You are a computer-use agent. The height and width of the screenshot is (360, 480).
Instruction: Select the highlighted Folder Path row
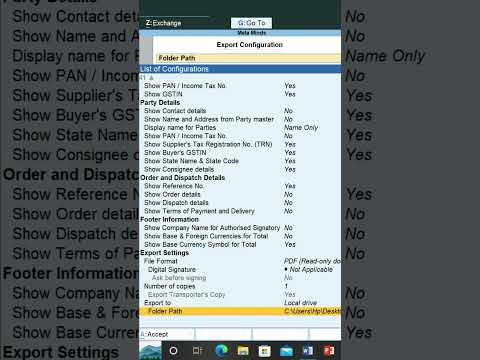240,311
